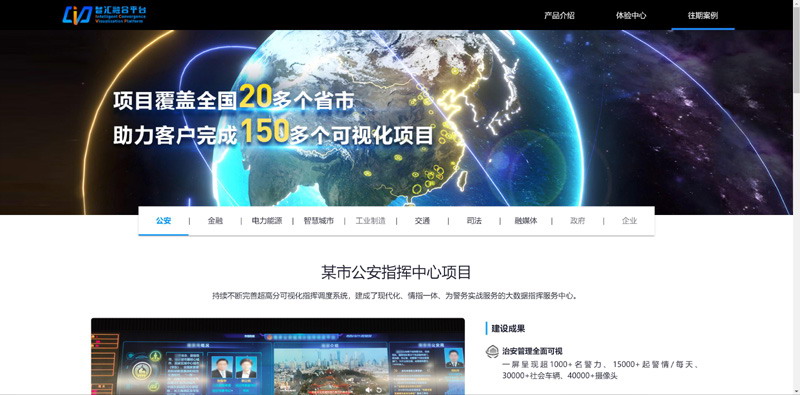Select the 公安 category tab
This screenshot has width=800, height=395.
163,221
